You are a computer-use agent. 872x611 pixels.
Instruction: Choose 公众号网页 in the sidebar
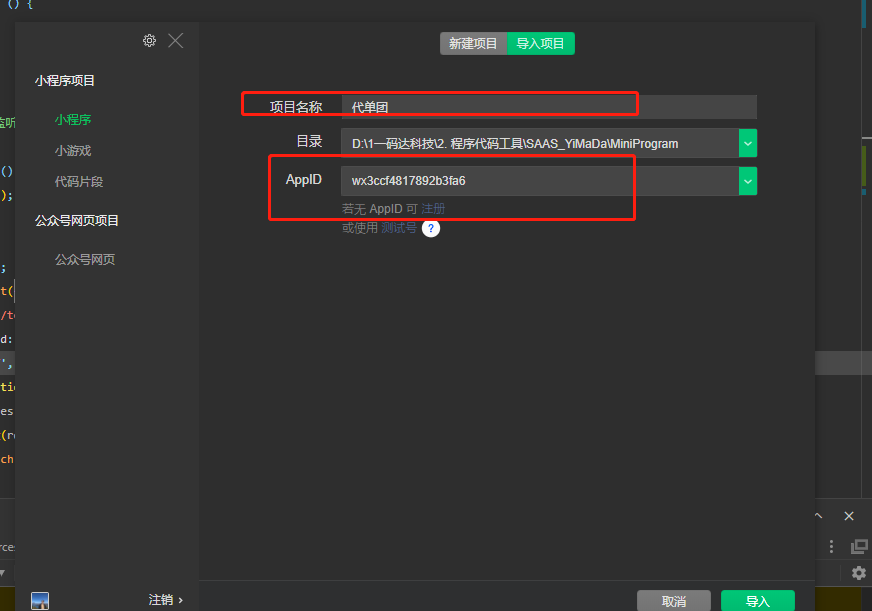coord(85,259)
